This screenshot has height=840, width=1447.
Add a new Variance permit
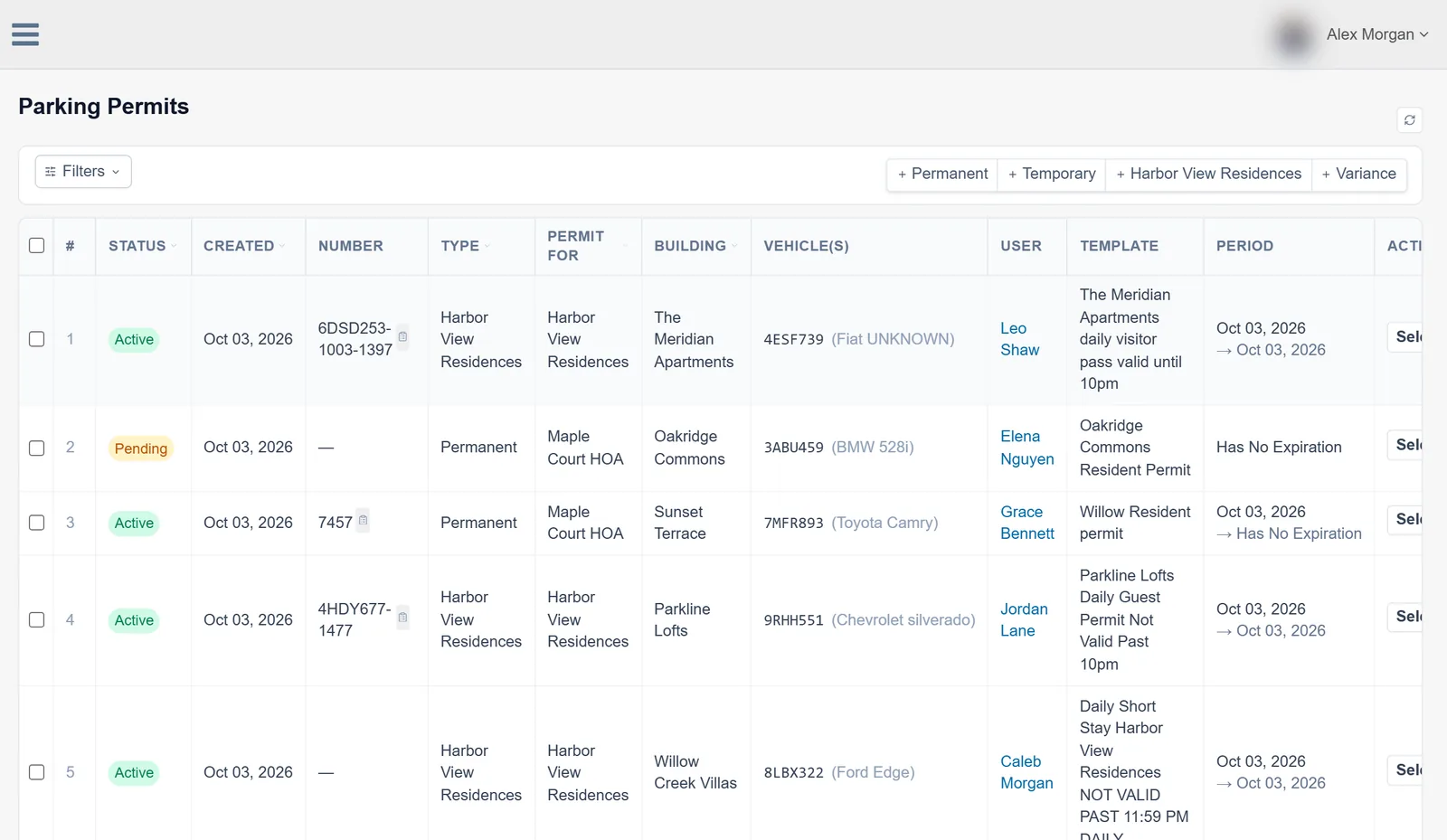click(1358, 174)
